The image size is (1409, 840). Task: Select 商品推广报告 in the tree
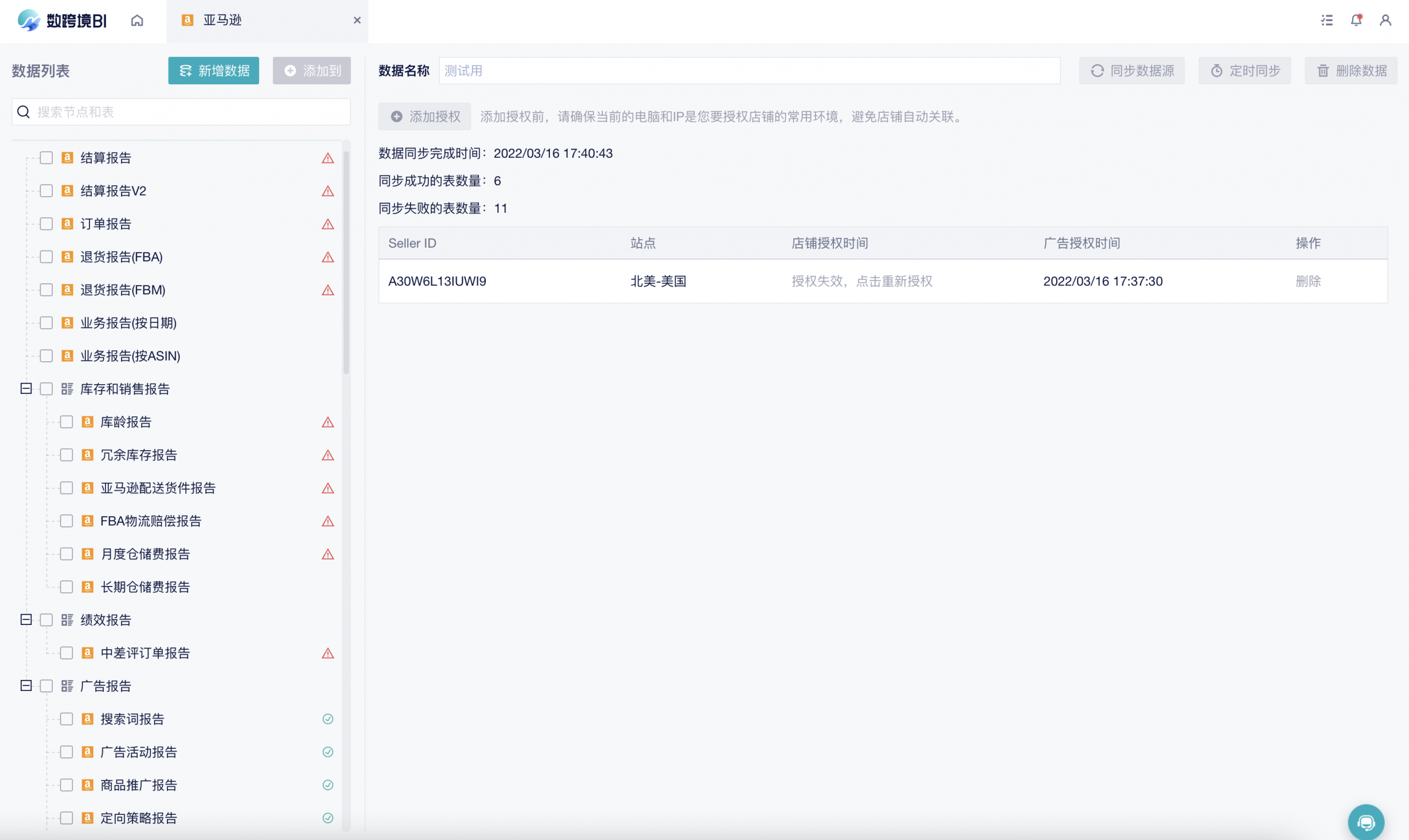(139, 785)
